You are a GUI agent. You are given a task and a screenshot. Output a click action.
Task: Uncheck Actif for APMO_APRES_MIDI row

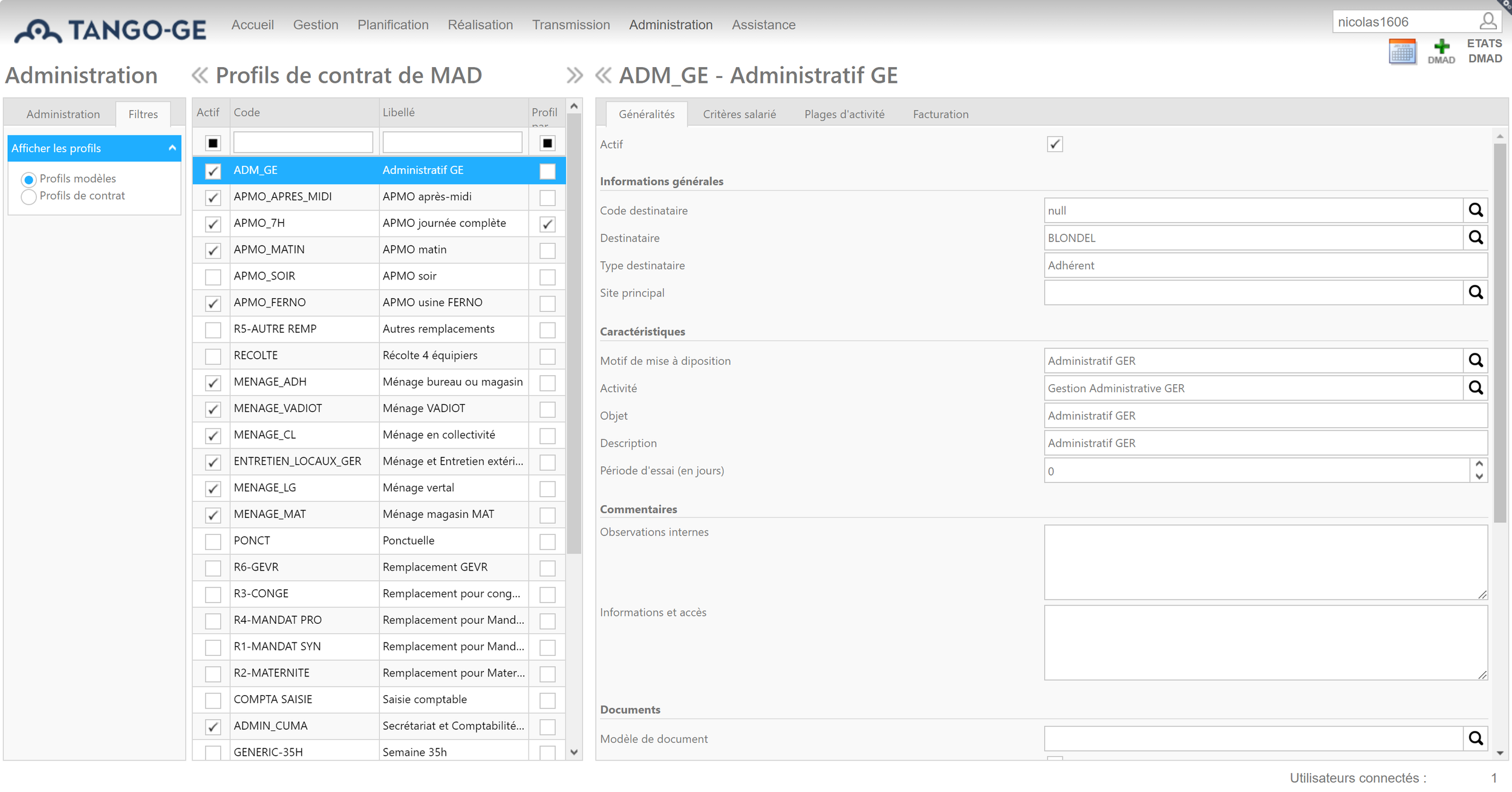(x=213, y=198)
